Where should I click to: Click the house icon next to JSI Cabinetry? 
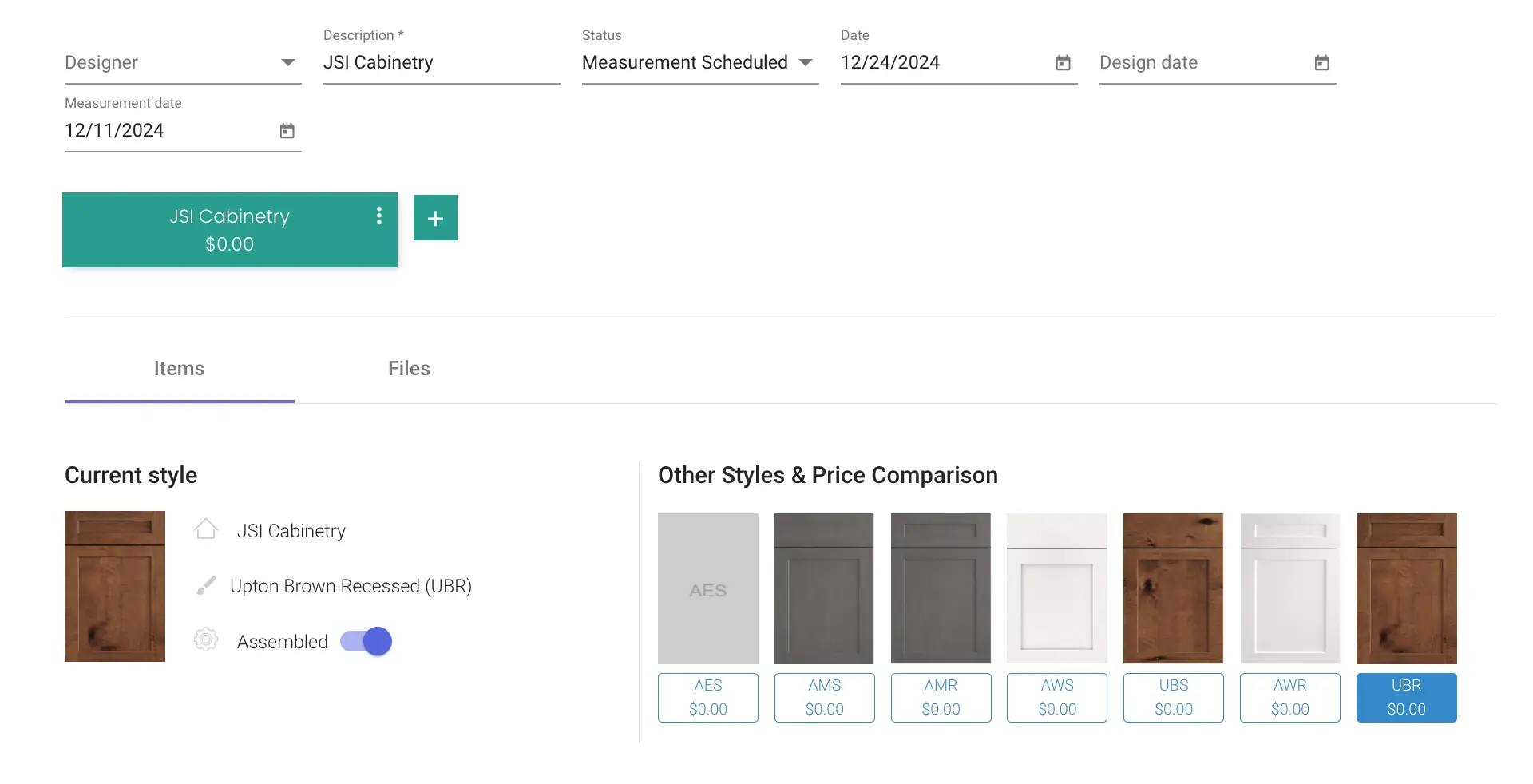[x=206, y=529]
